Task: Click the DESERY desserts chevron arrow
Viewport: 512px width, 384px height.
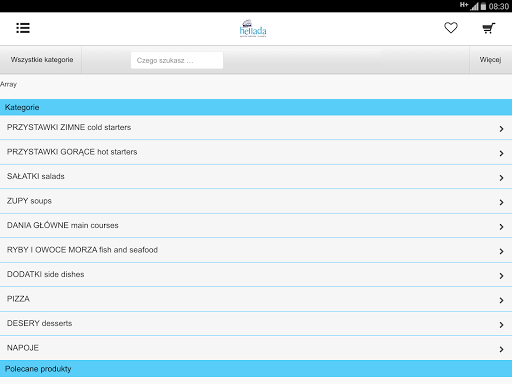Action: click(x=501, y=325)
